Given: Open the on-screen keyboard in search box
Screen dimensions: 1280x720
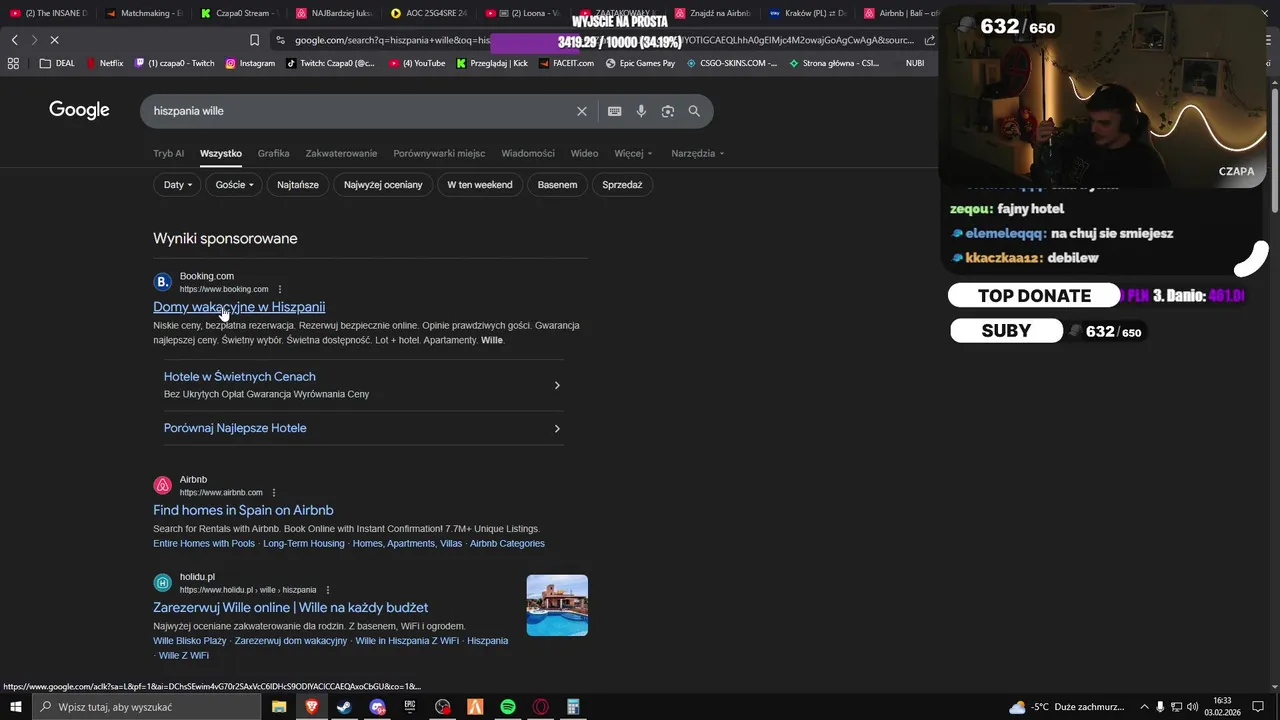Looking at the screenshot, I should pos(614,111).
